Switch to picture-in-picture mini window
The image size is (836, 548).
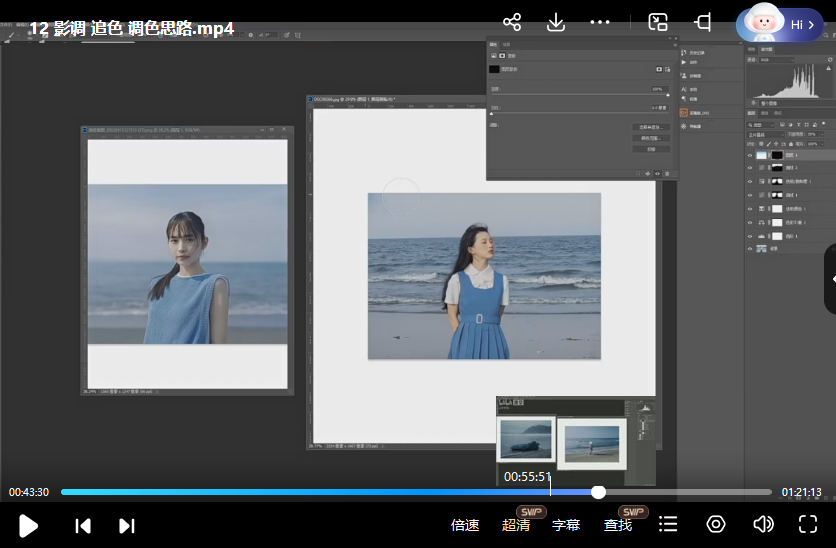point(658,23)
